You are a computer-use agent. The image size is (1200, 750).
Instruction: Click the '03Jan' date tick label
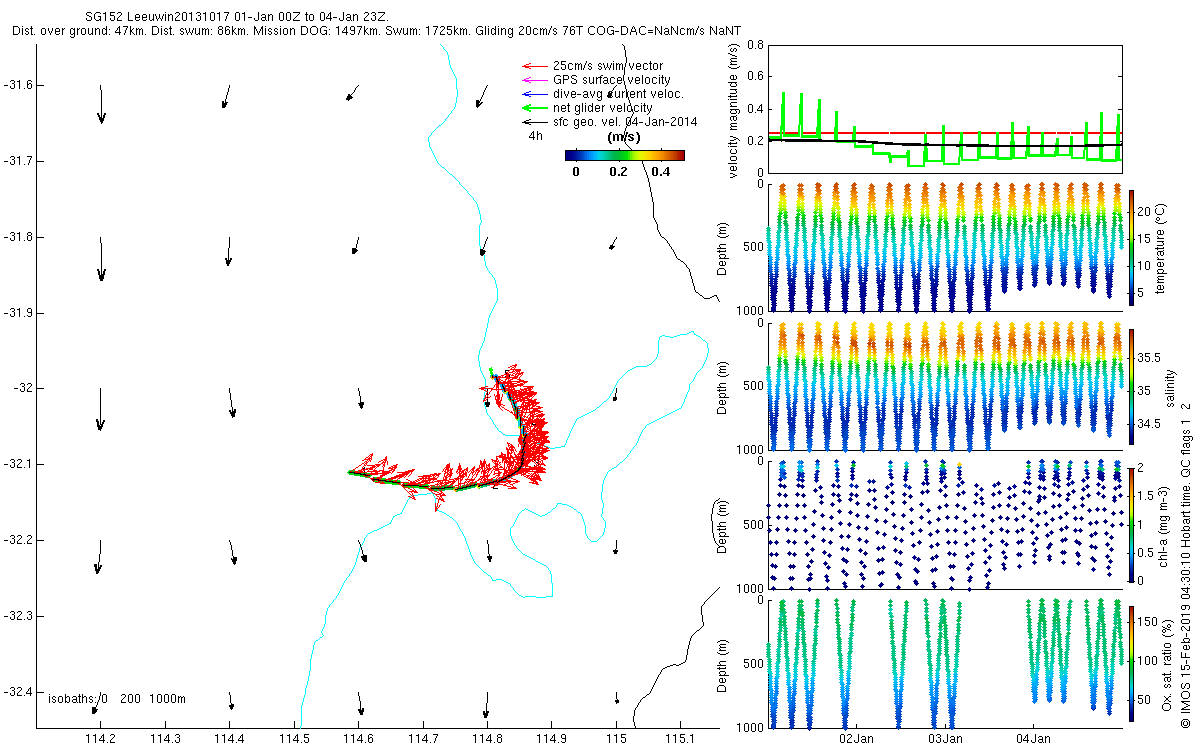(945, 738)
